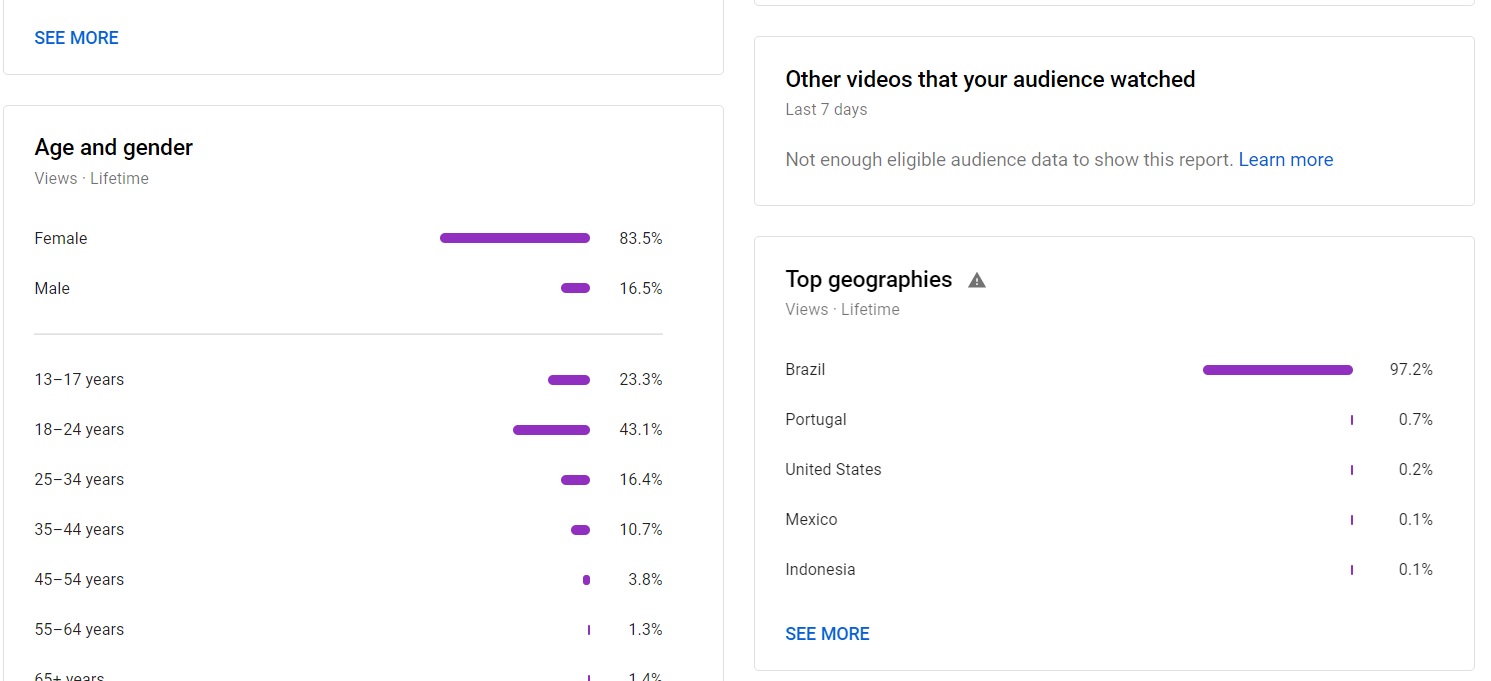Select the Male percentage bar
Image resolution: width=1491 pixels, height=681 pixels.
coord(575,288)
